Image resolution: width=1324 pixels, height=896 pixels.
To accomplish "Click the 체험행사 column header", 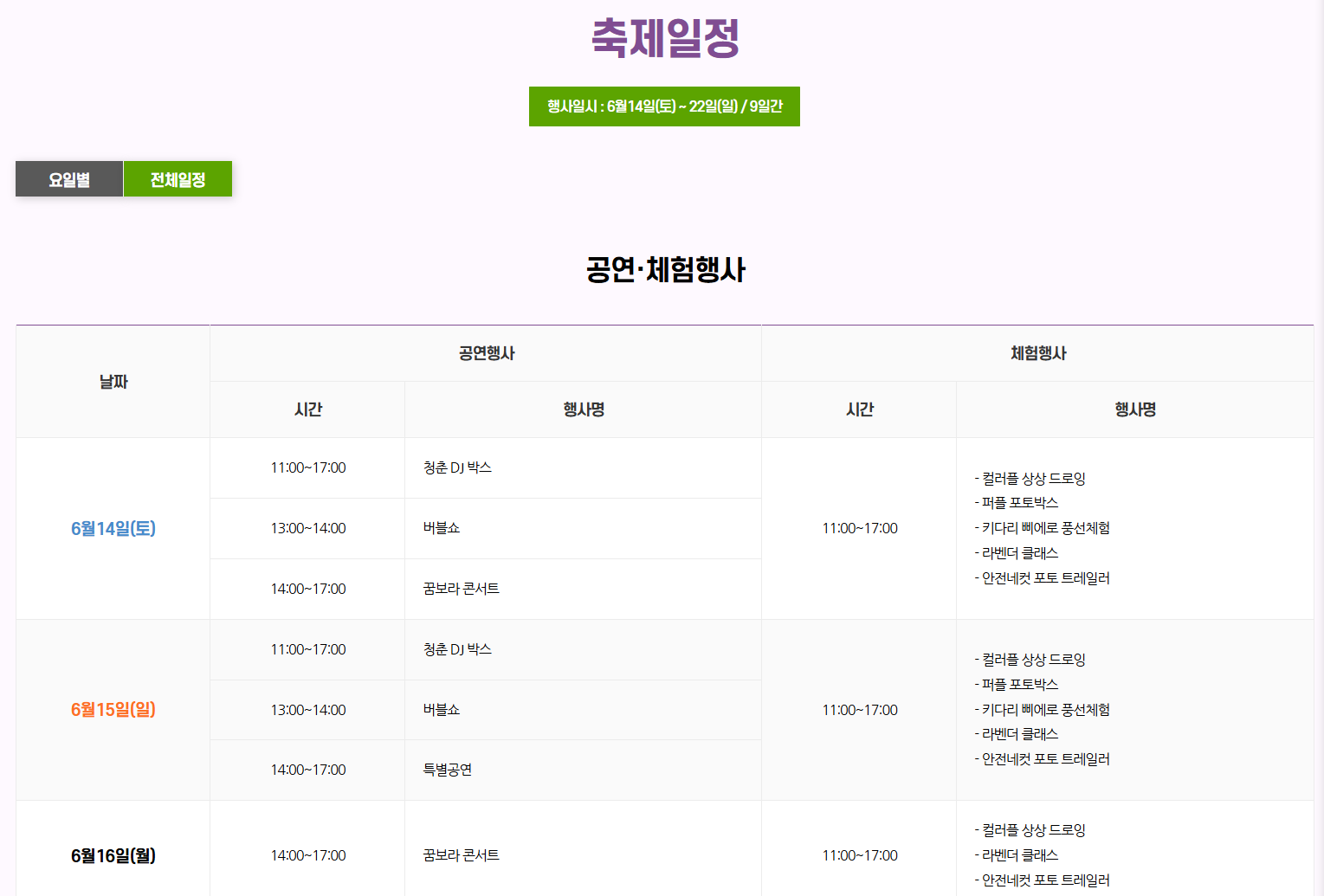I will [1042, 352].
